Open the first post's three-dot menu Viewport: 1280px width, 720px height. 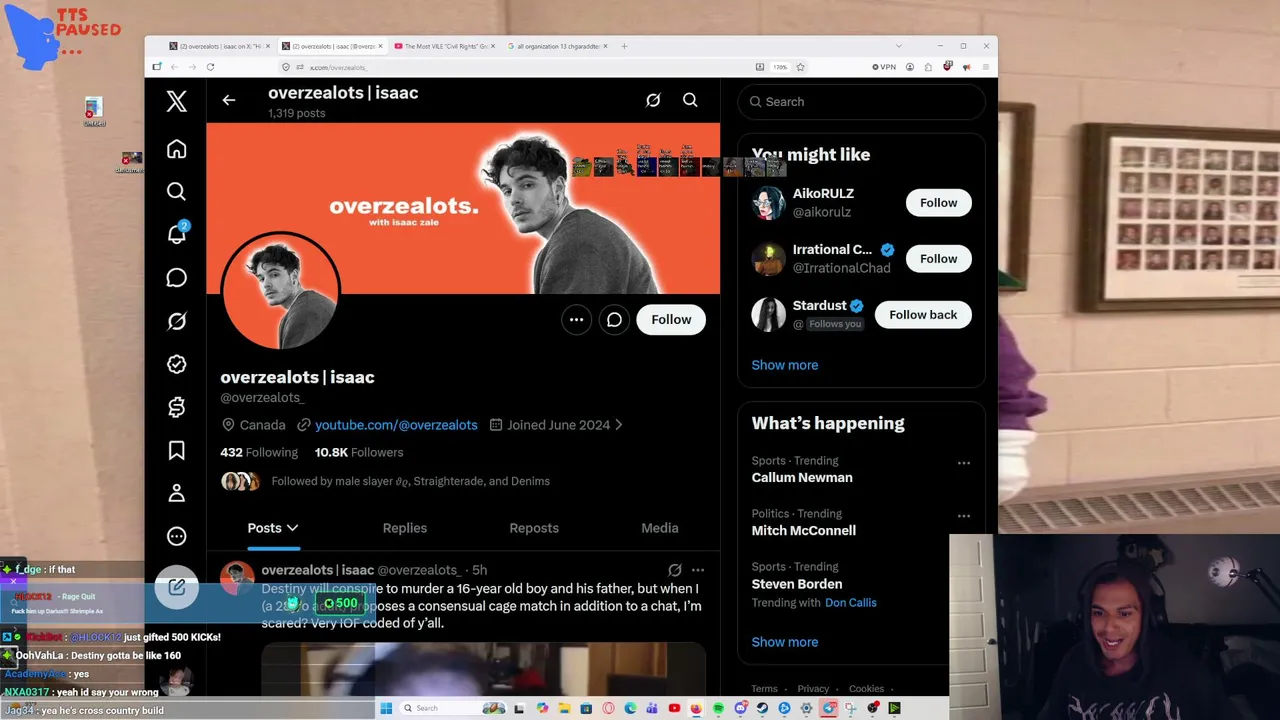click(698, 570)
